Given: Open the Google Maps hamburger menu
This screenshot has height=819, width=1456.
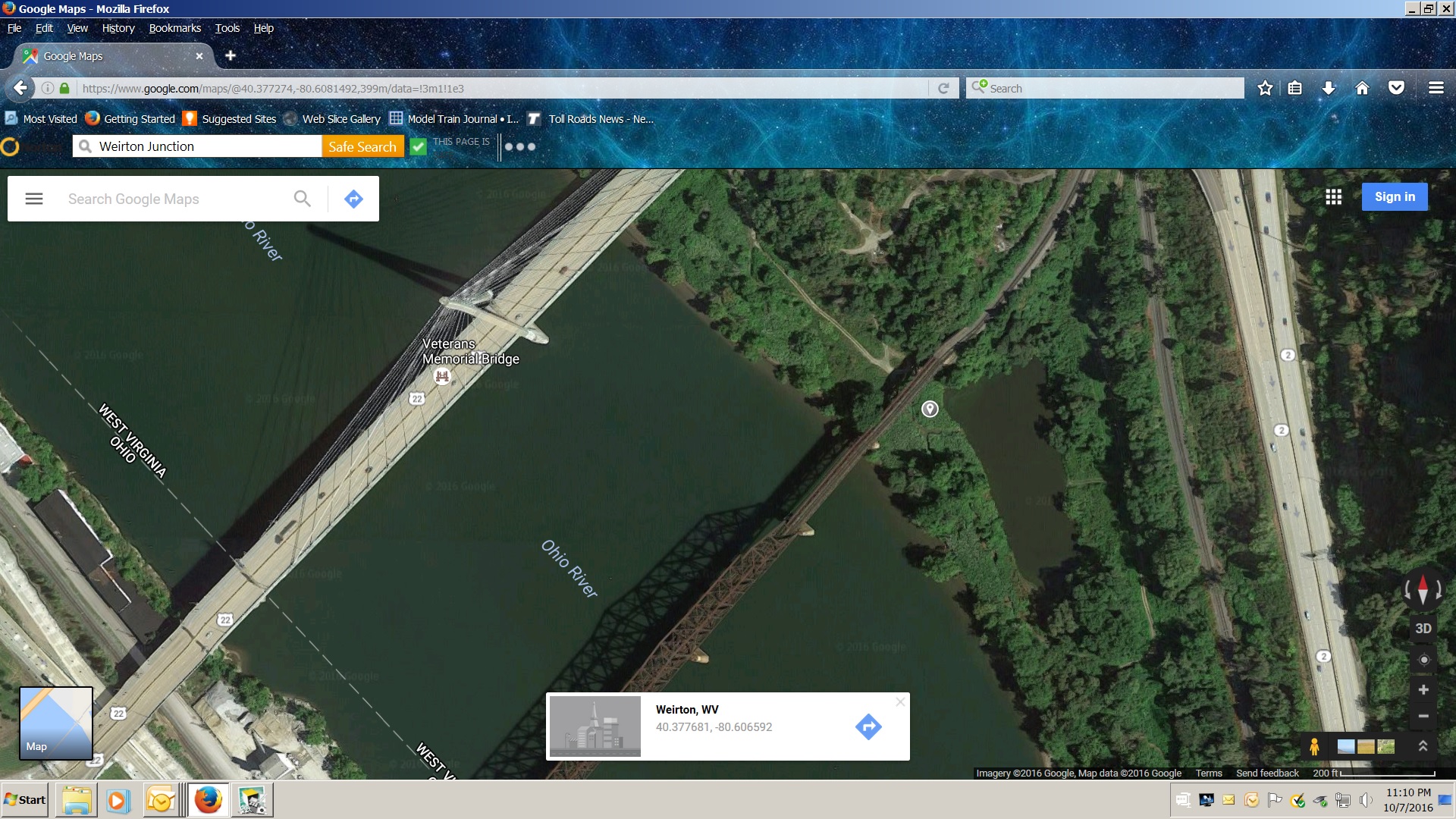Looking at the screenshot, I should click(34, 199).
